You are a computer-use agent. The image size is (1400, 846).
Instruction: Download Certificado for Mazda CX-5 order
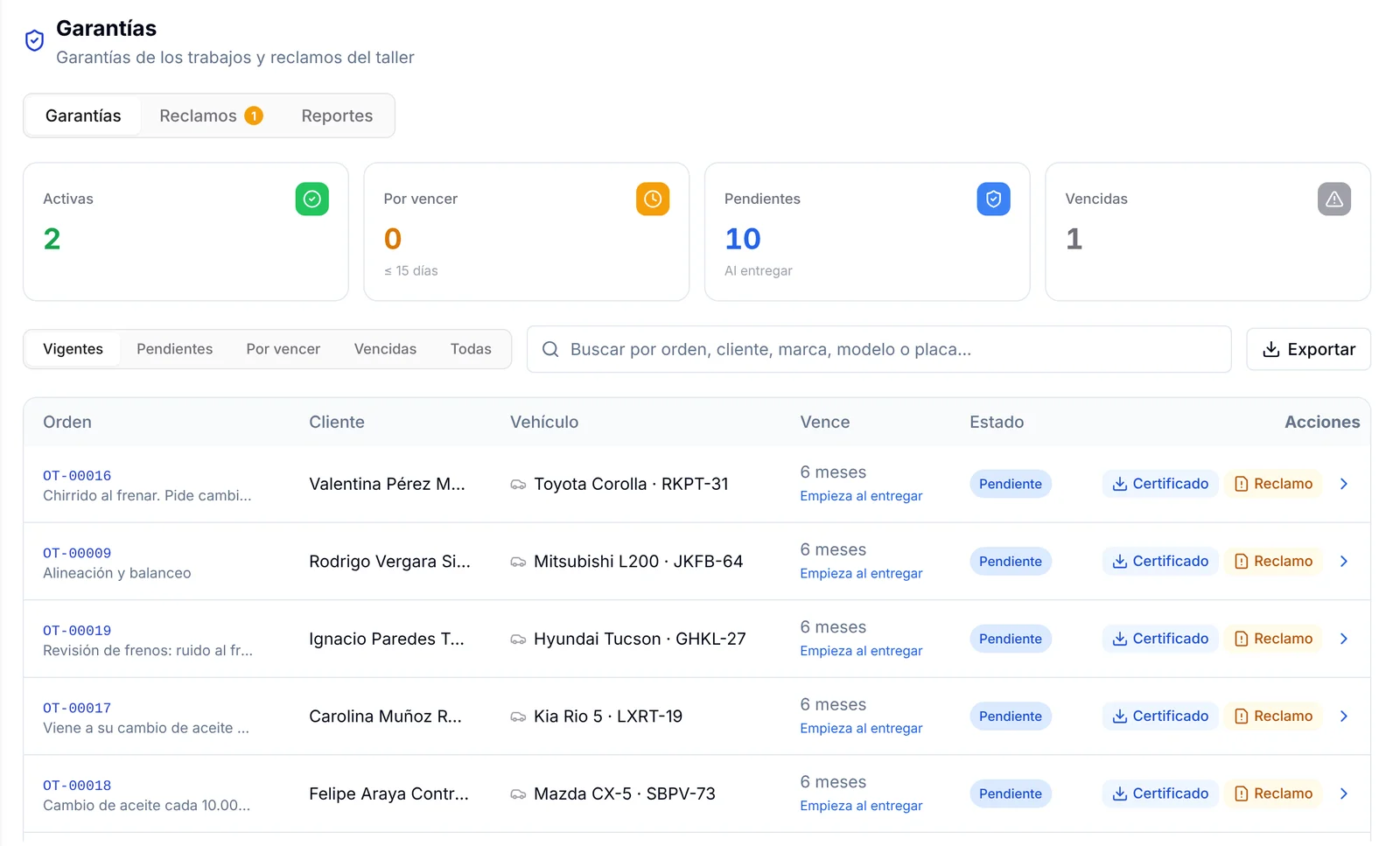point(1160,794)
